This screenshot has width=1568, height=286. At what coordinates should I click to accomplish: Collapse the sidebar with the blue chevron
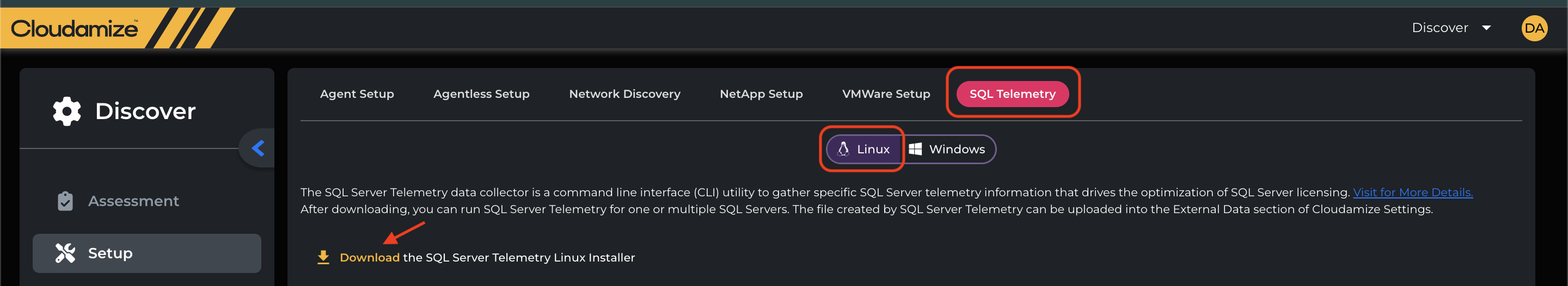point(258,148)
